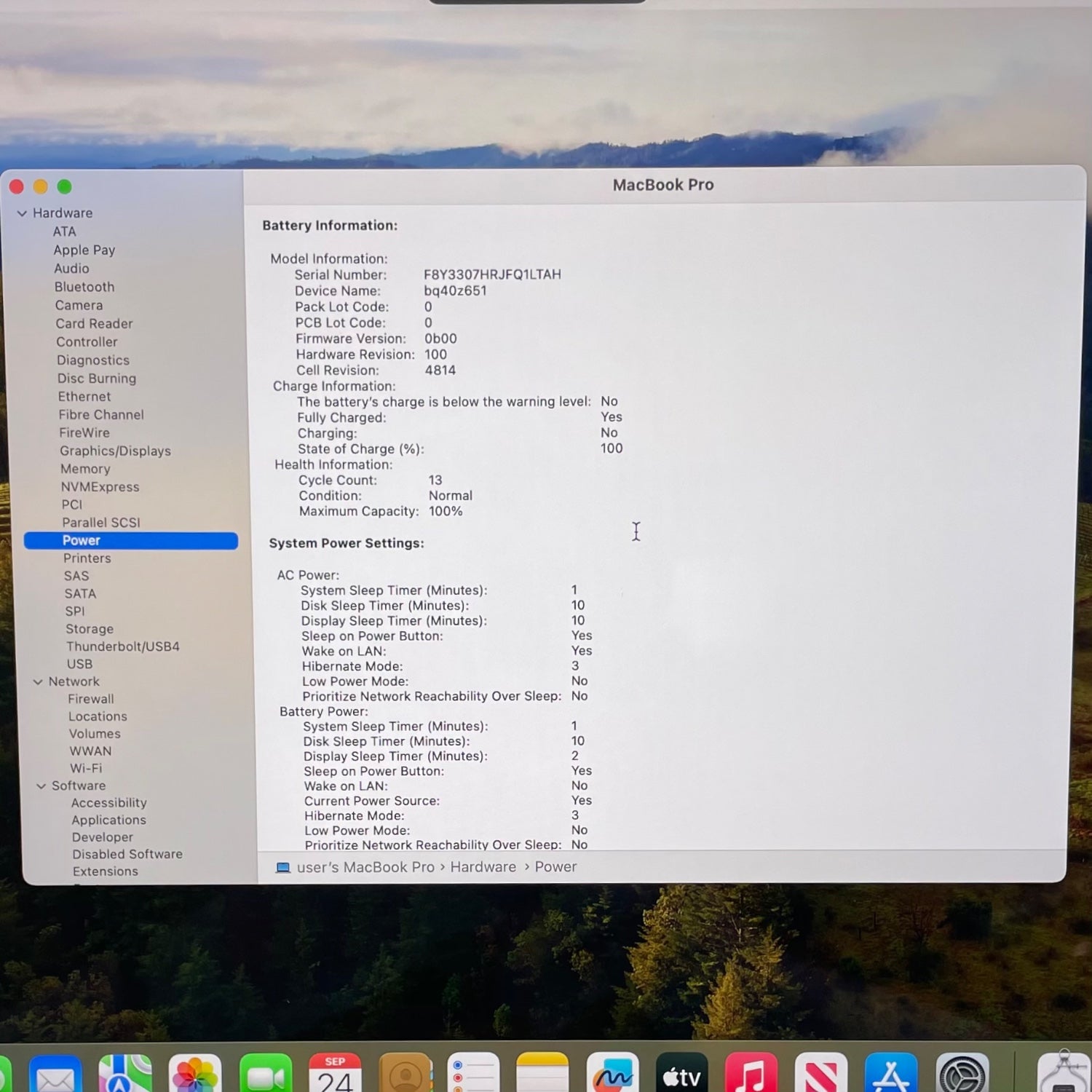This screenshot has width=1092, height=1092.
Task: Open the App Store from the Dock
Action: point(890,1075)
